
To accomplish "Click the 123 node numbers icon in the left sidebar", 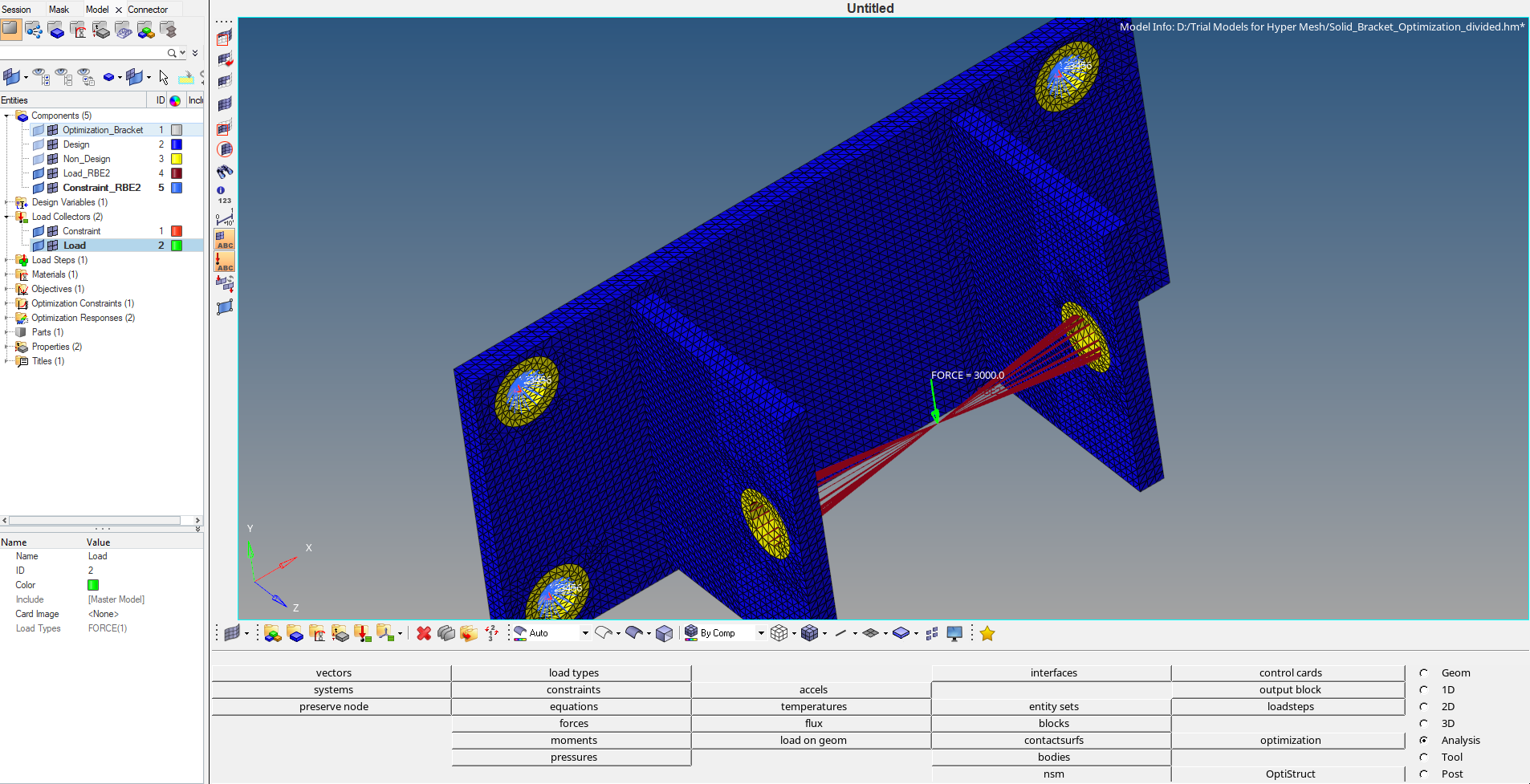I will (x=222, y=195).
